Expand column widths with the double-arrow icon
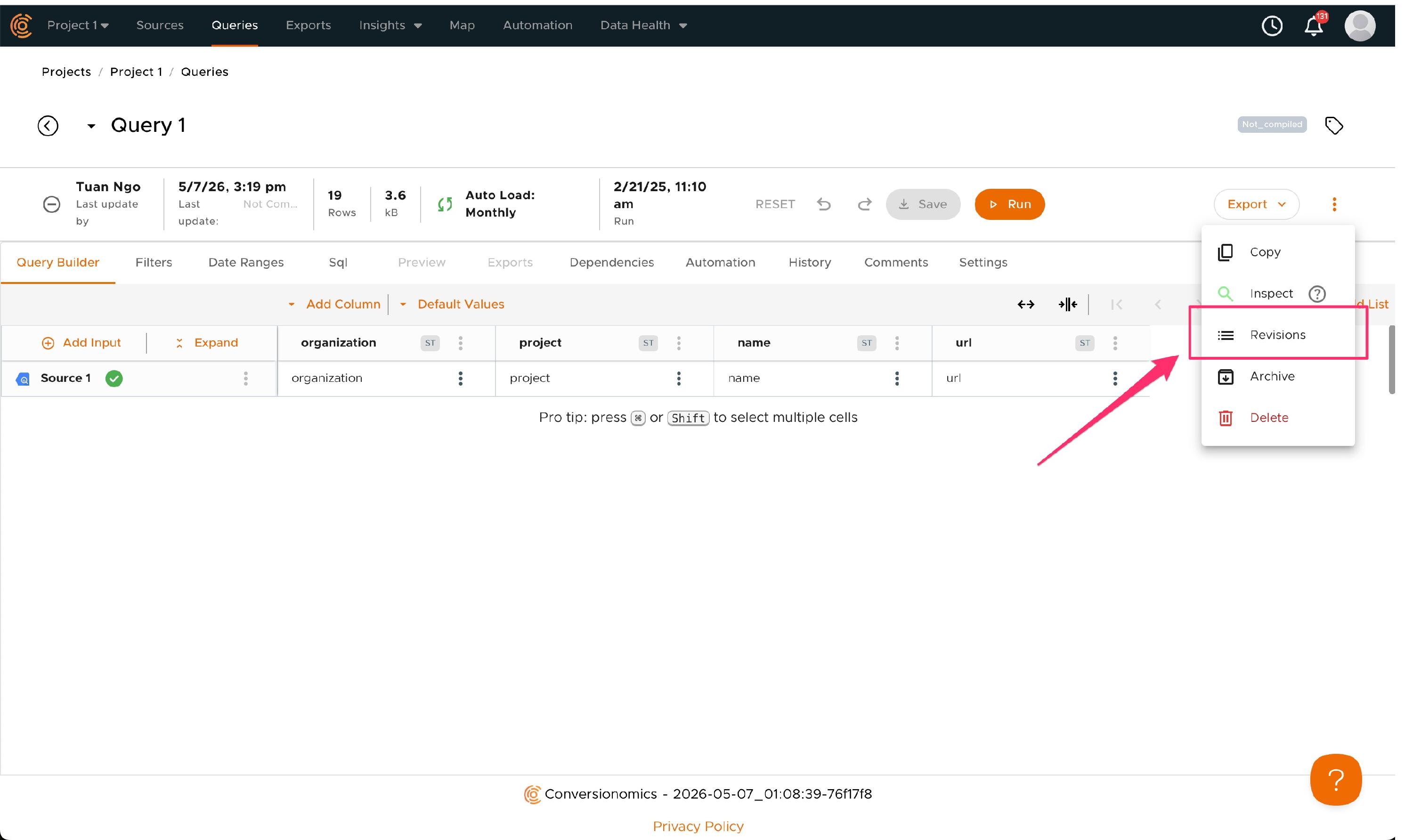1413x840 pixels. (1025, 305)
